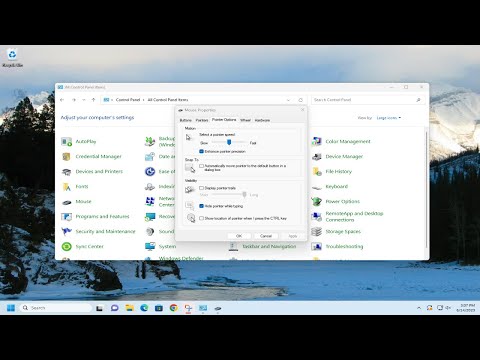
Task: Open Snipping Tool from the taskbar
Action: (x=188, y=308)
